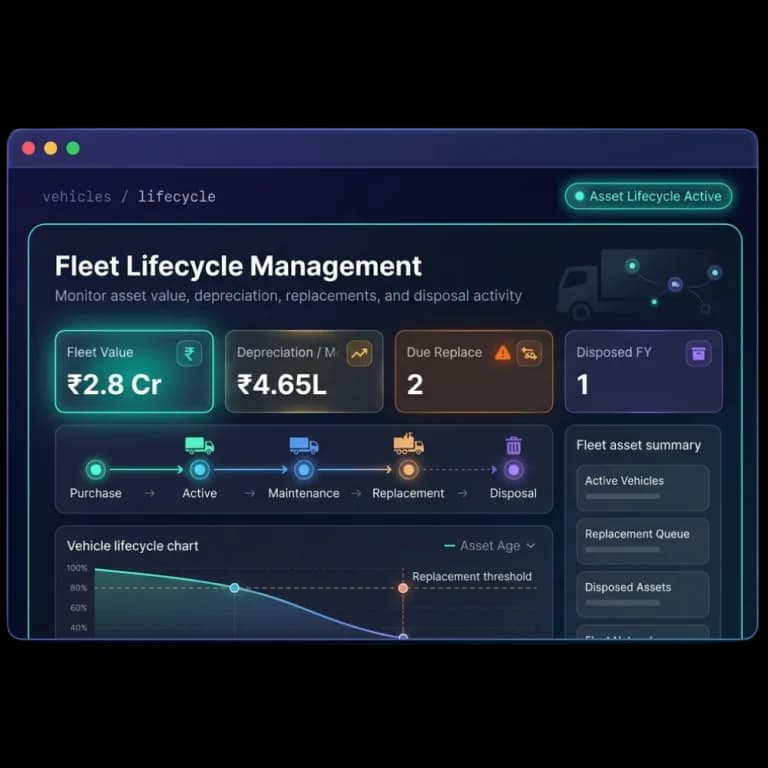The width and height of the screenshot is (768, 768).
Task: Click the lifecycle breadcrumb
Action: pyautogui.click(x=176, y=197)
